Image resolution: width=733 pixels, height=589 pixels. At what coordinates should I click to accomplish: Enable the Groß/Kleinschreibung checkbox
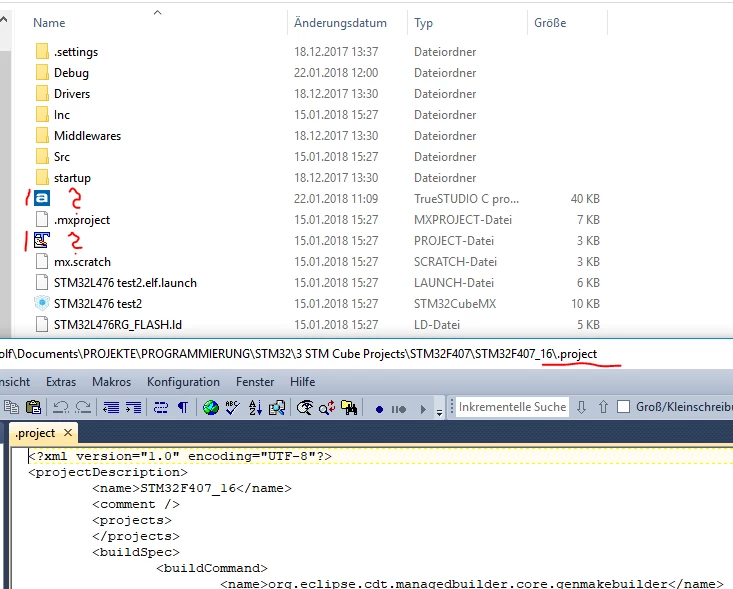tap(624, 407)
